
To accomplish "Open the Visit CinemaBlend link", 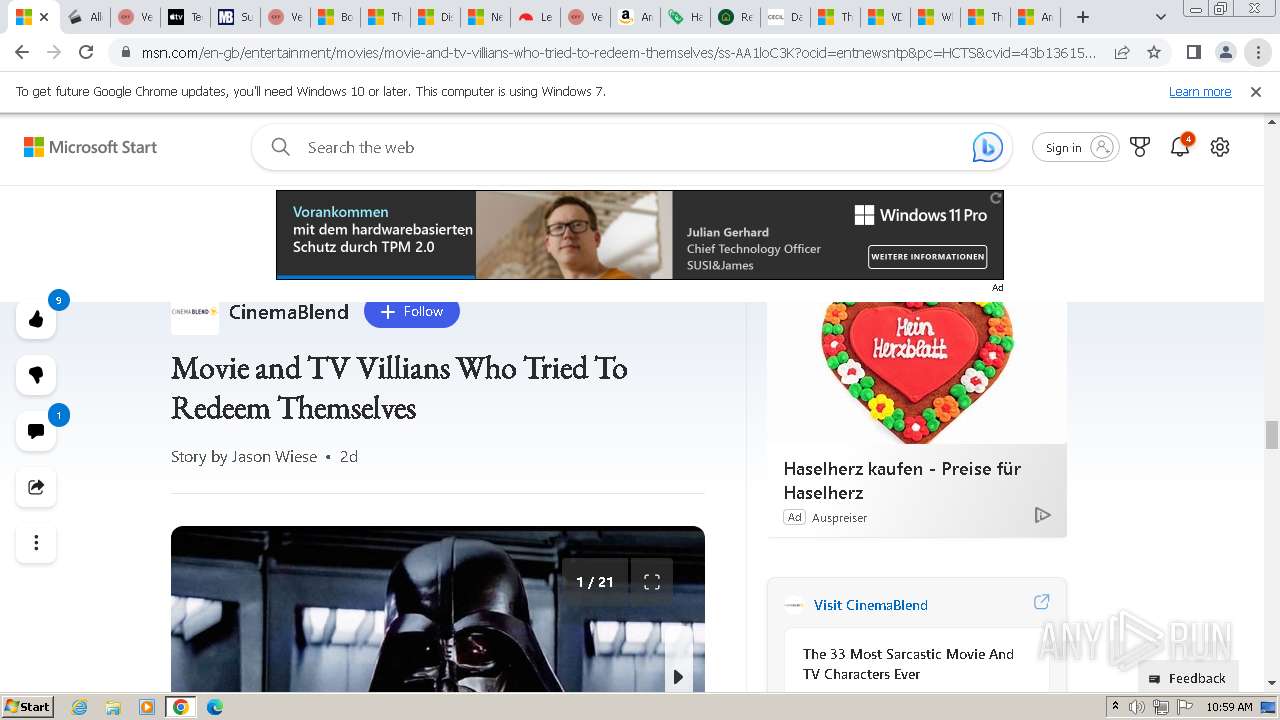I will (870, 605).
